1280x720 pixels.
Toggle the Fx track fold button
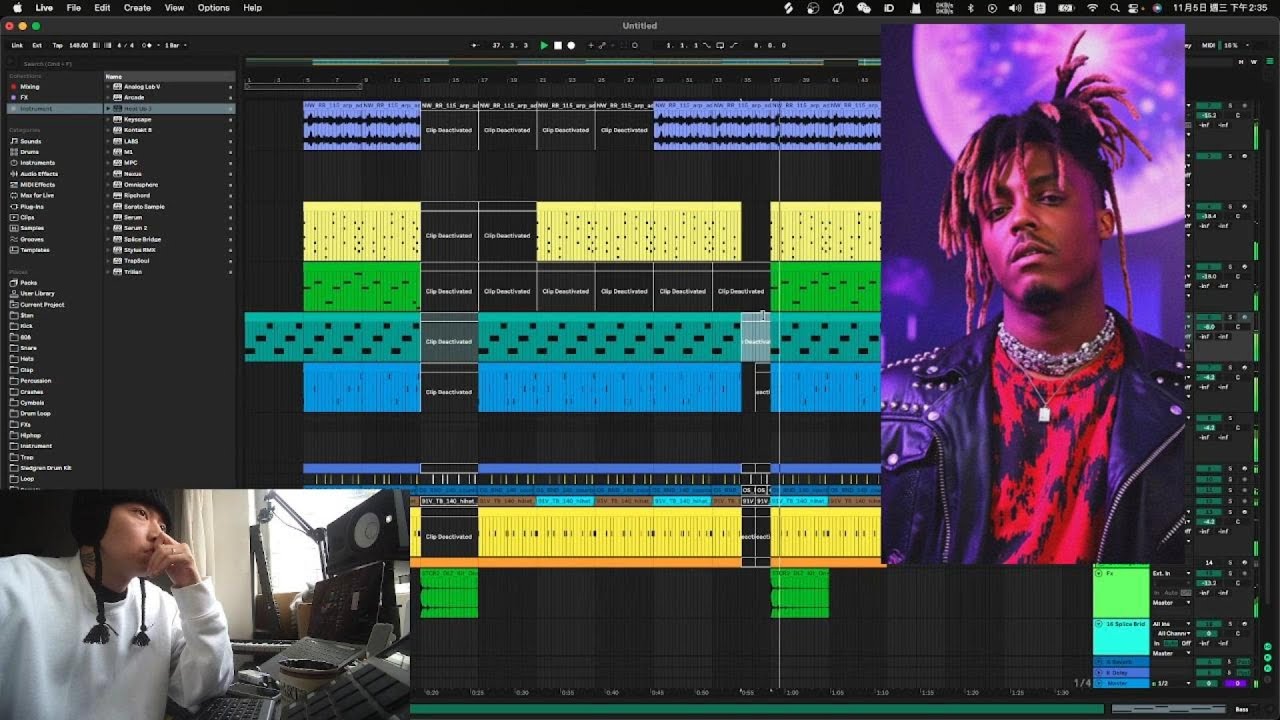coord(1098,573)
